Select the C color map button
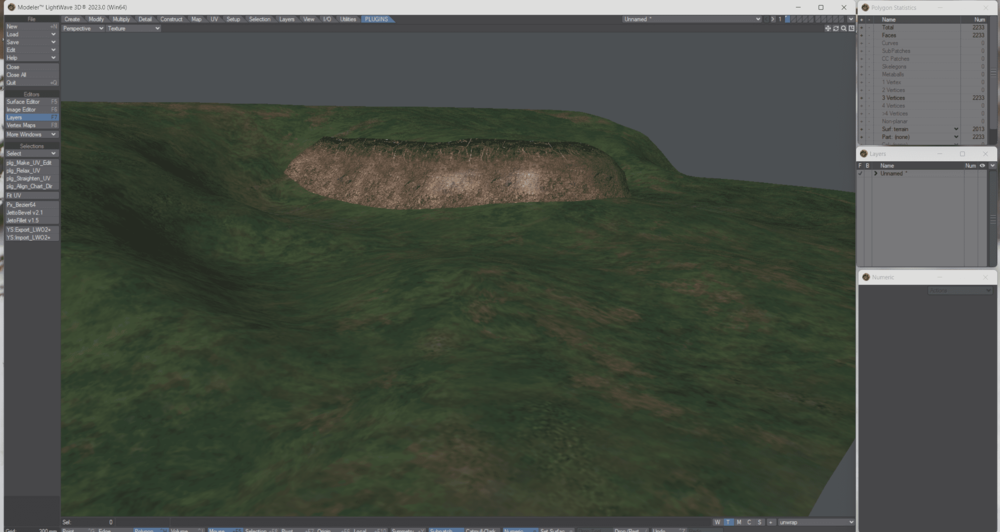This screenshot has height=532, width=1000. coord(749,522)
